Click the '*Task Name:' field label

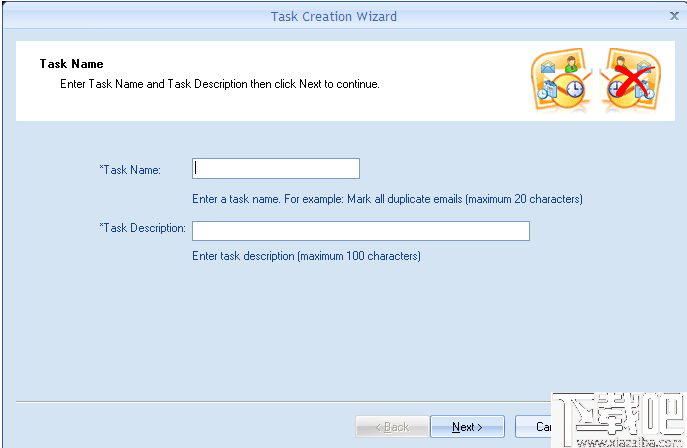point(130,170)
